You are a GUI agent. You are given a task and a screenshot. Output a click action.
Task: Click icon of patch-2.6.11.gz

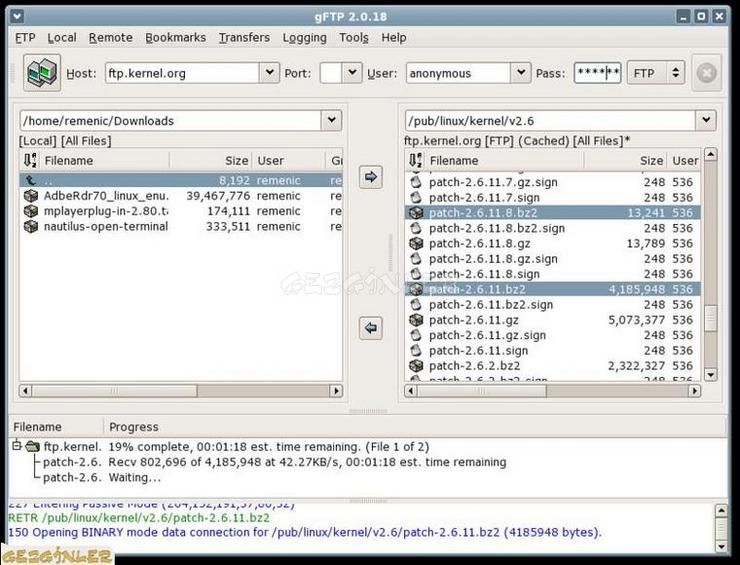[x=416, y=320]
